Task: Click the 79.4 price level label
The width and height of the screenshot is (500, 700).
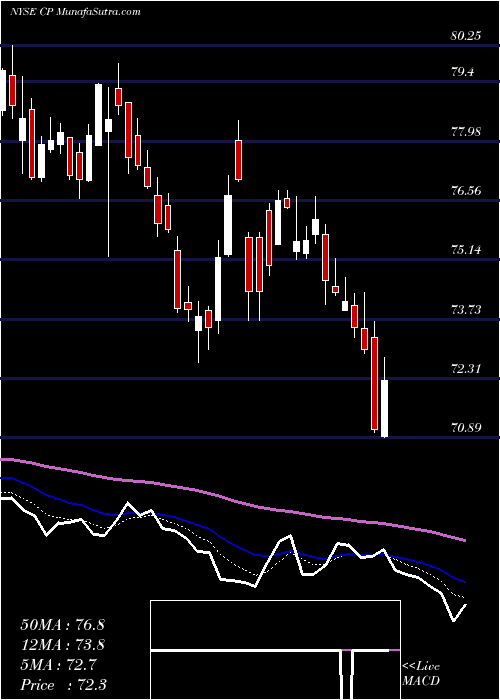Action: (464, 72)
